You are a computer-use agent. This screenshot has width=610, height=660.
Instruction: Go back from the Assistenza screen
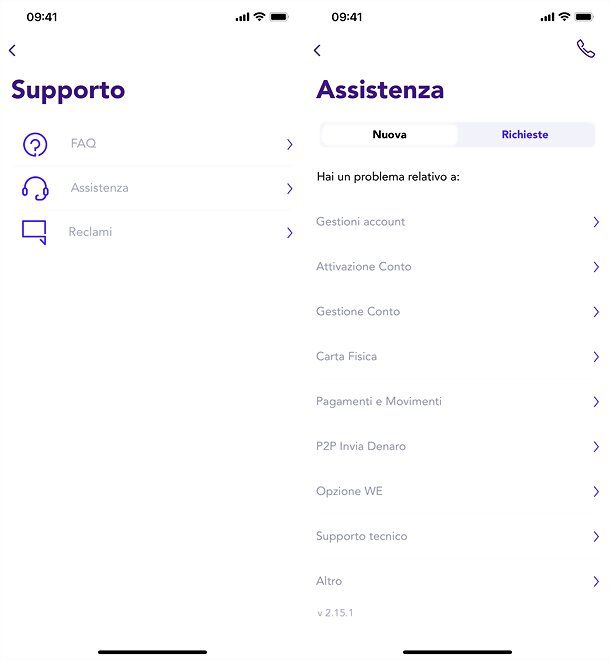[x=317, y=50]
